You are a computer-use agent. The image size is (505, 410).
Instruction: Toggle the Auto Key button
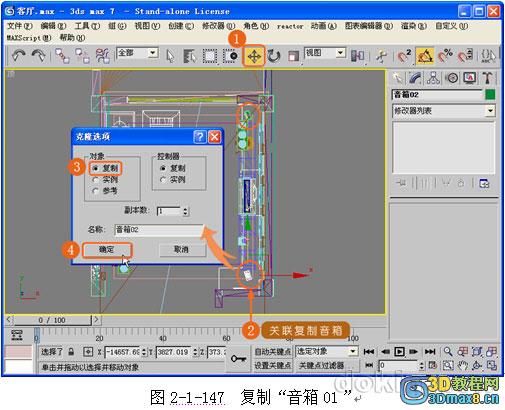pyautogui.click(x=273, y=352)
